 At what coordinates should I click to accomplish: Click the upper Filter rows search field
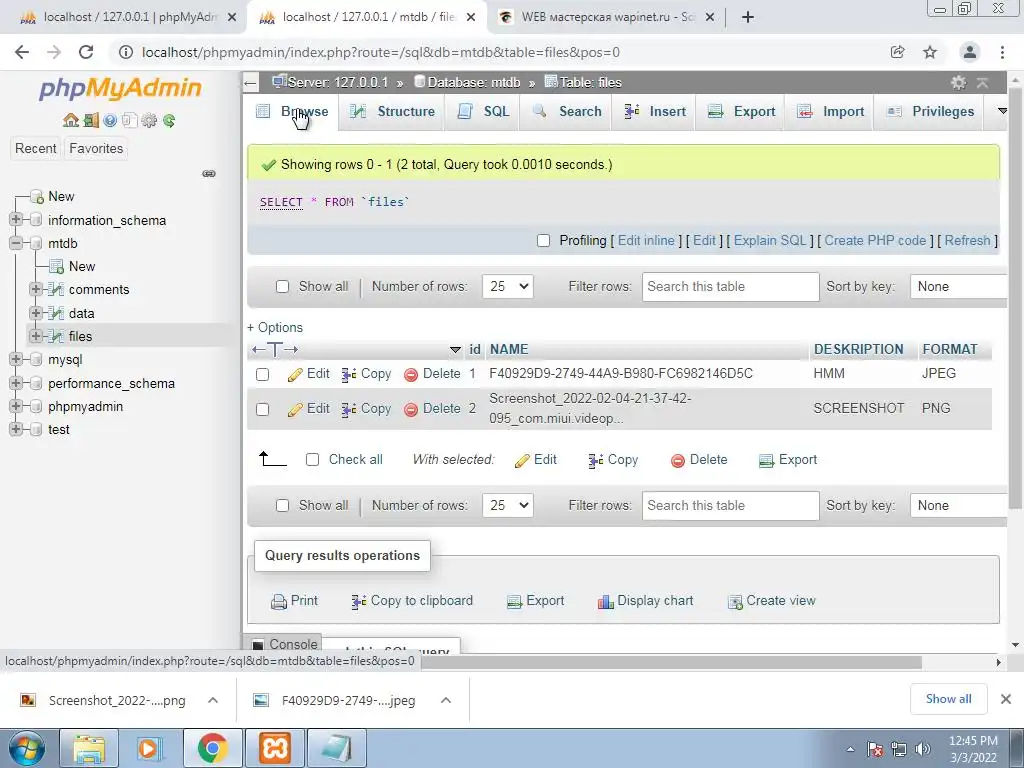click(730, 287)
